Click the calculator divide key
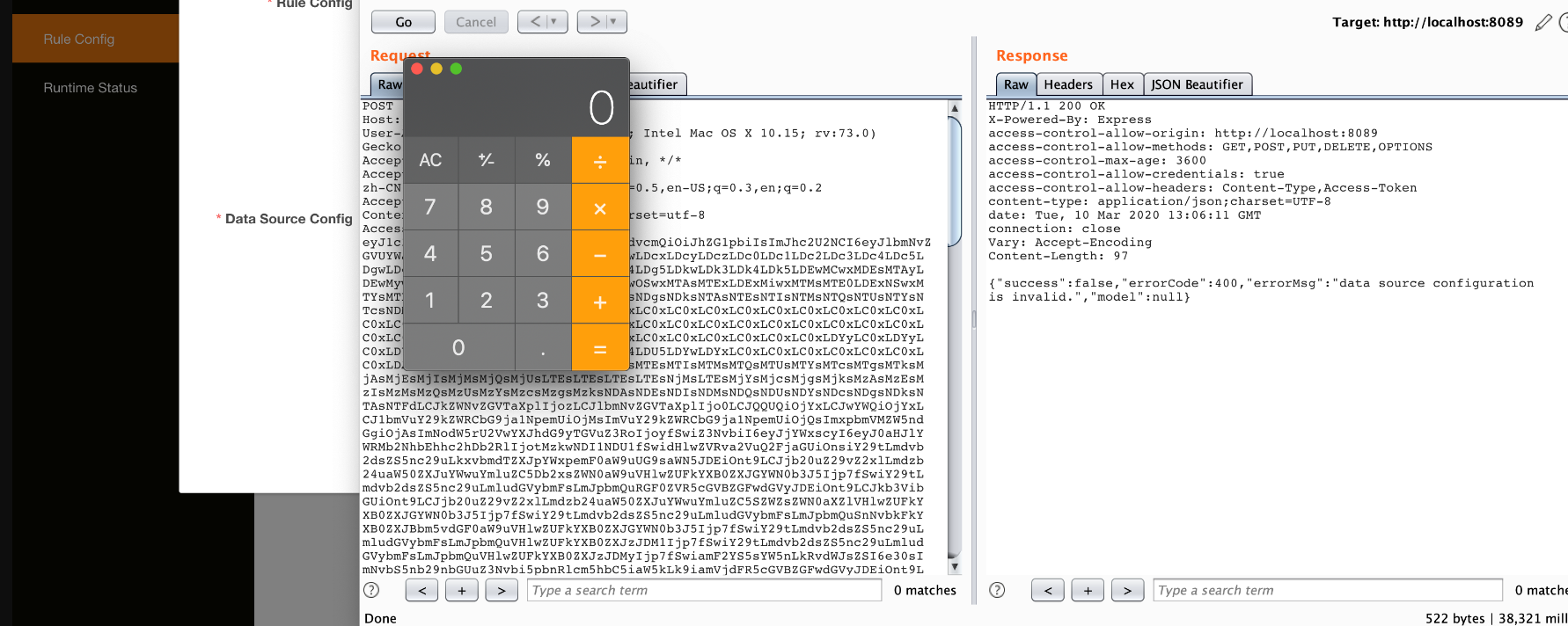The image size is (1568, 626). tap(600, 160)
